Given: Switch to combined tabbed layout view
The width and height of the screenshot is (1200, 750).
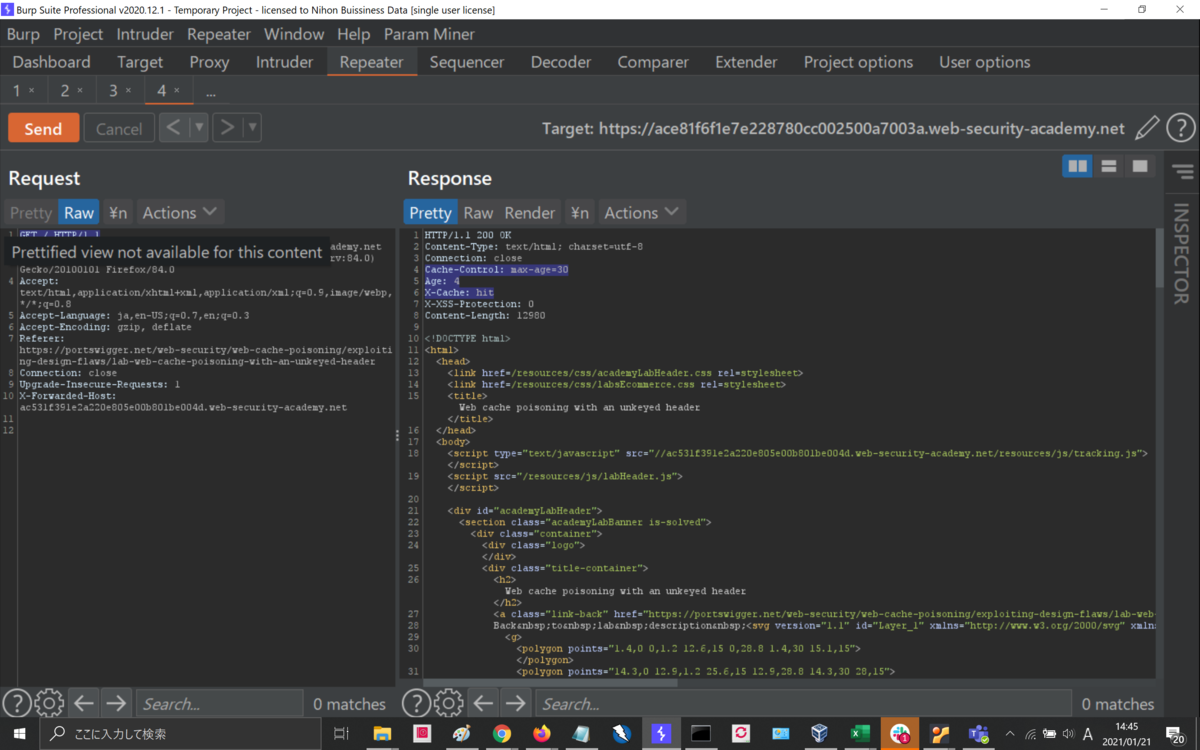Looking at the screenshot, I should coord(1139,166).
